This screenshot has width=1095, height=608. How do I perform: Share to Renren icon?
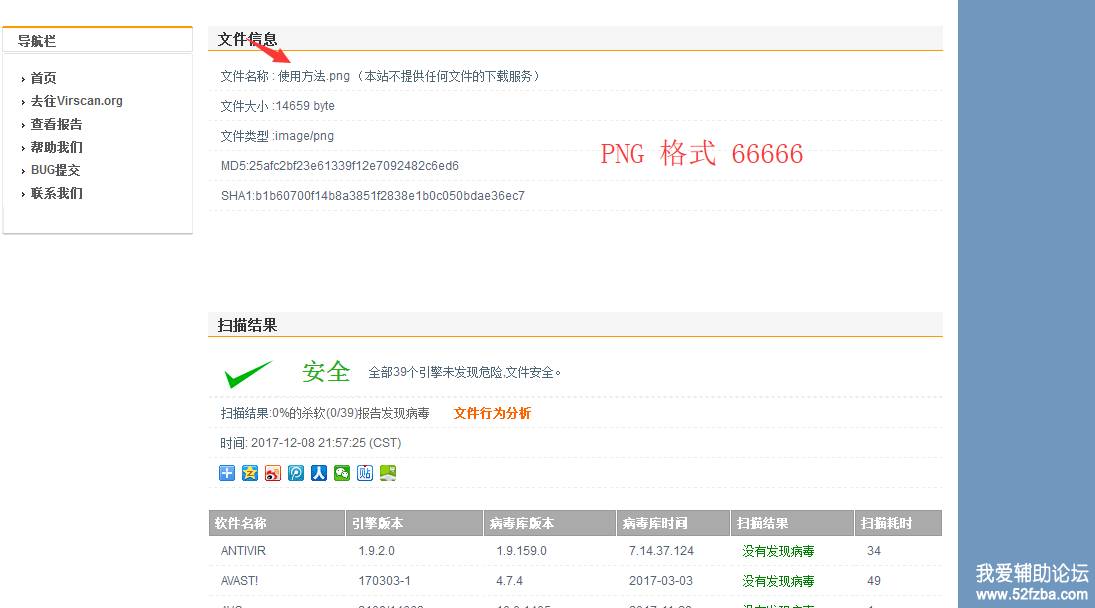point(319,473)
